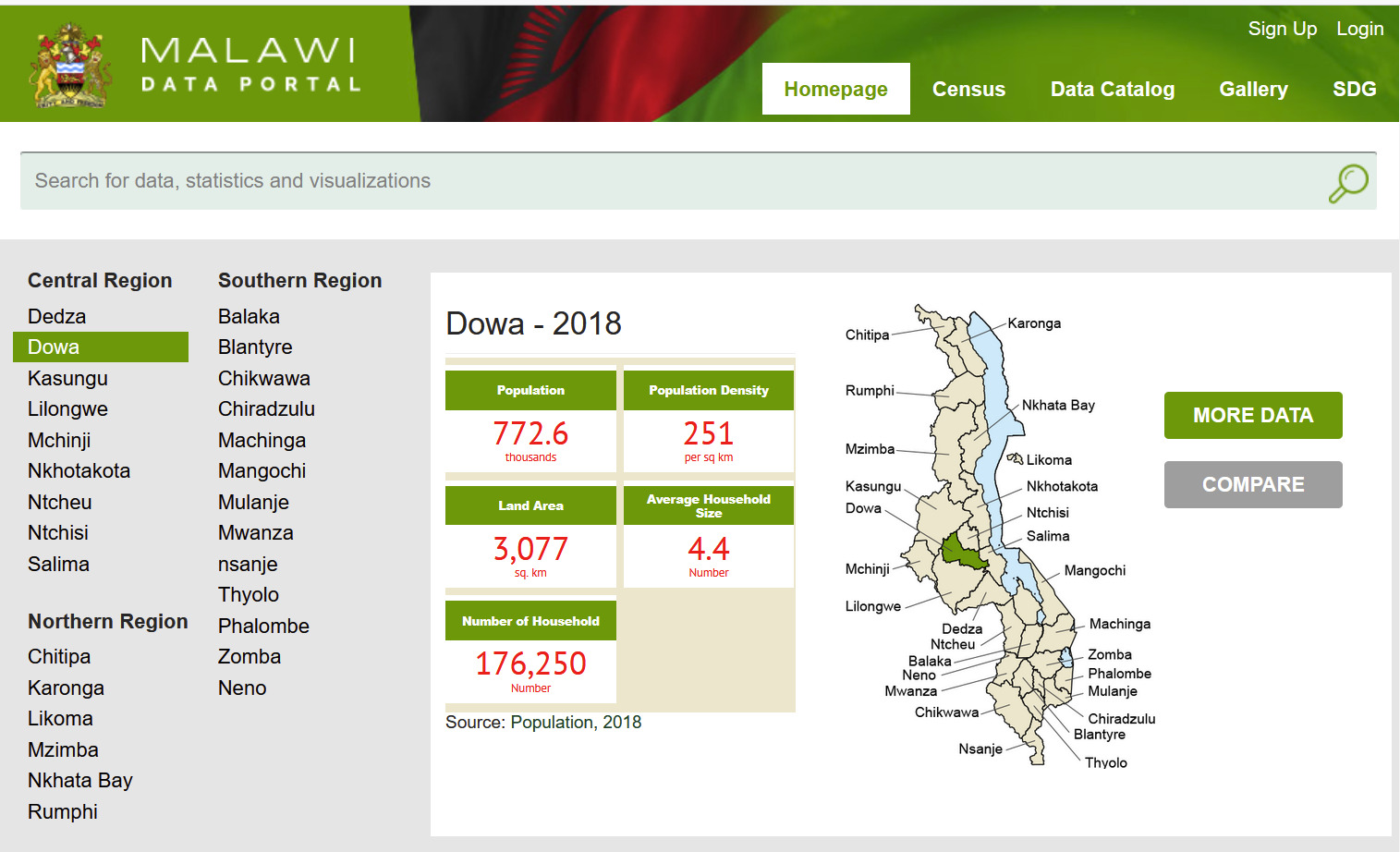Open the Login link

[1359, 29]
